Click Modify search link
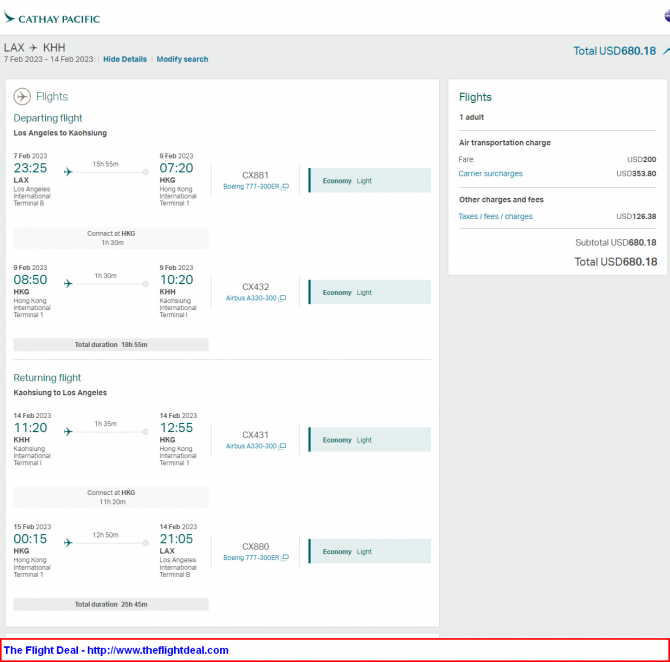670x662 pixels. click(182, 59)
